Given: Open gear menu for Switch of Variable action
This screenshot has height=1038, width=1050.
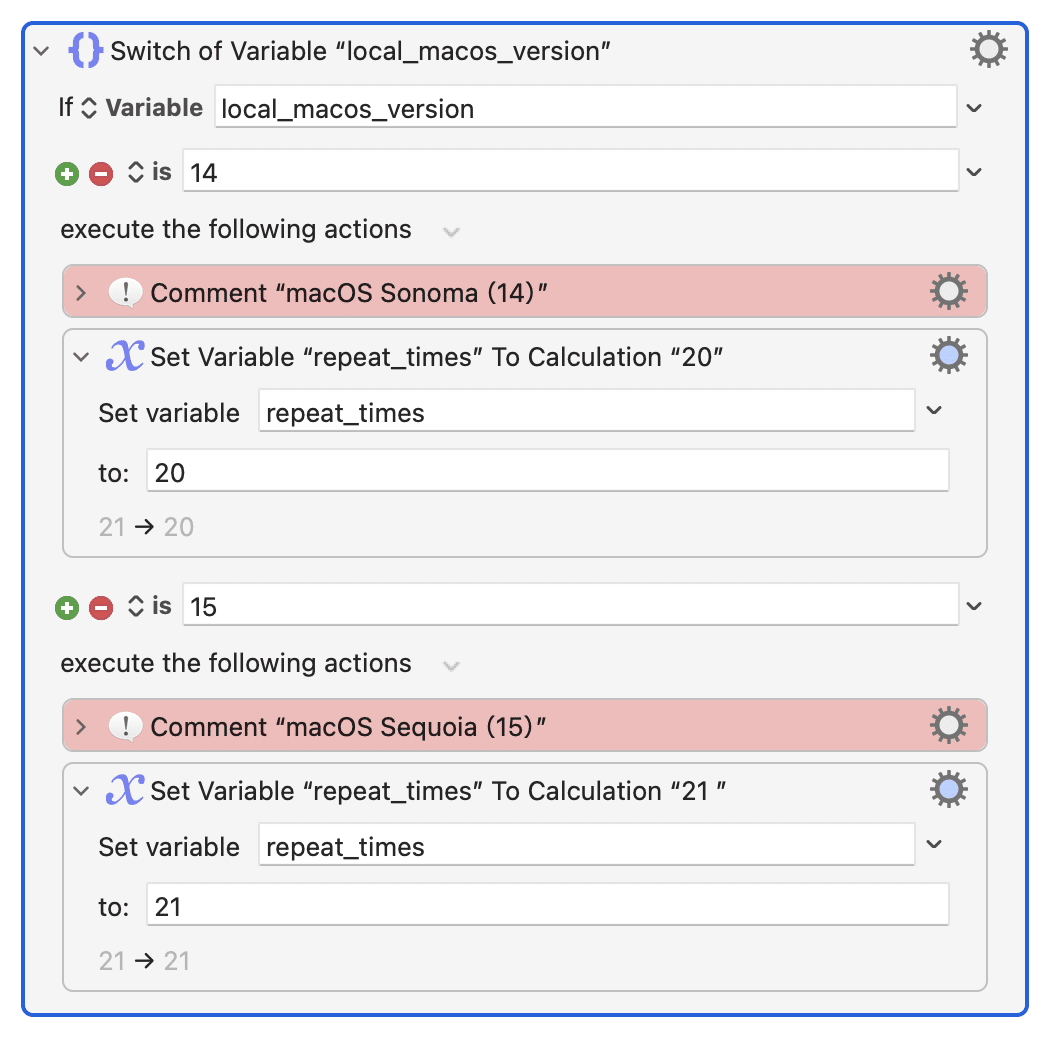Looking at the screenshot, I should pos(988,50).
